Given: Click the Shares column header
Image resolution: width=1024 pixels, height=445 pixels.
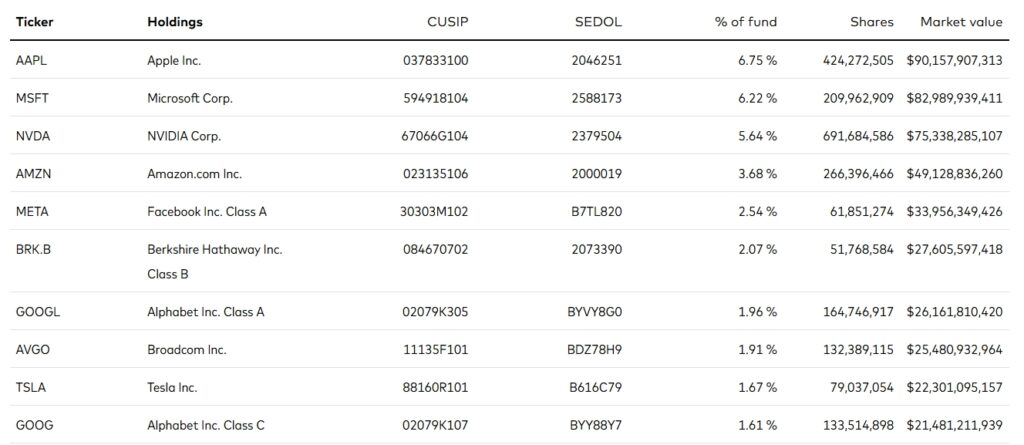Looking at the screenshot, I should point(872,22).
